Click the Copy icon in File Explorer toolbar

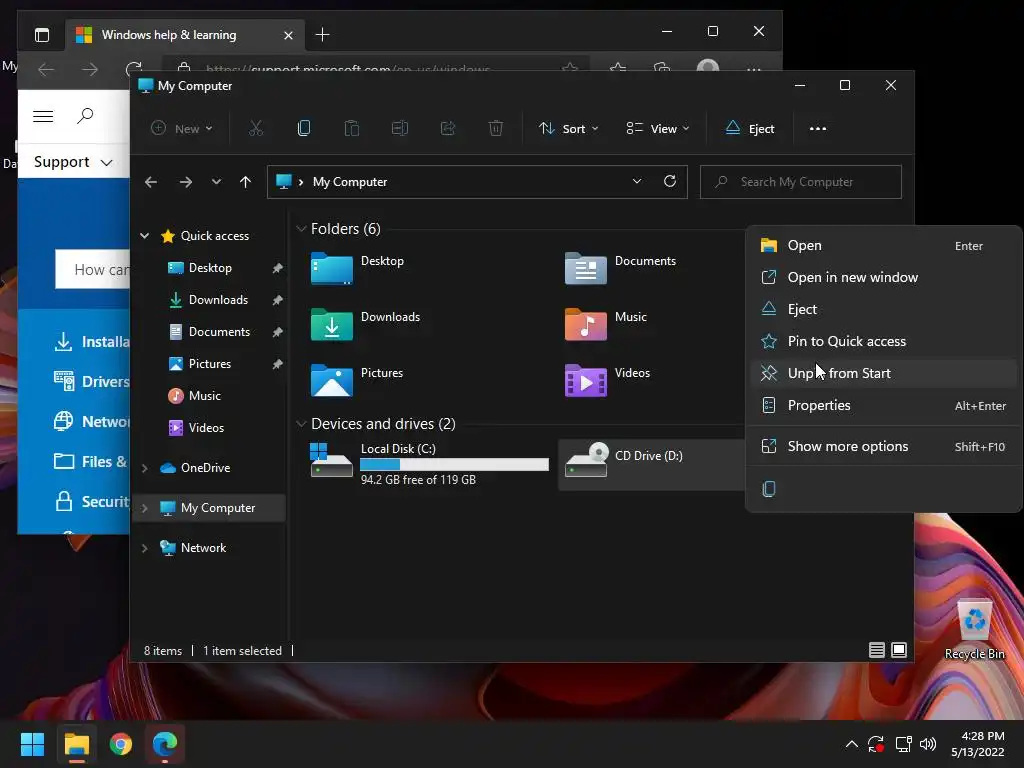pyautogui.click(x=304, y=128)
